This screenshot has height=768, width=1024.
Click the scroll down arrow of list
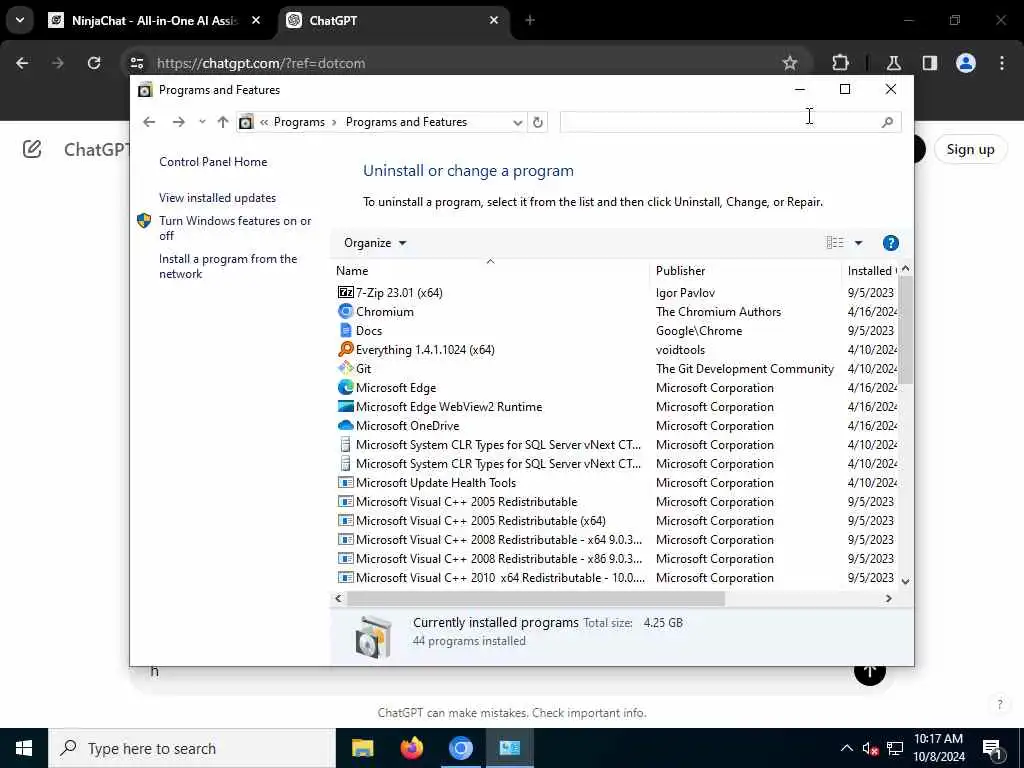905,581
